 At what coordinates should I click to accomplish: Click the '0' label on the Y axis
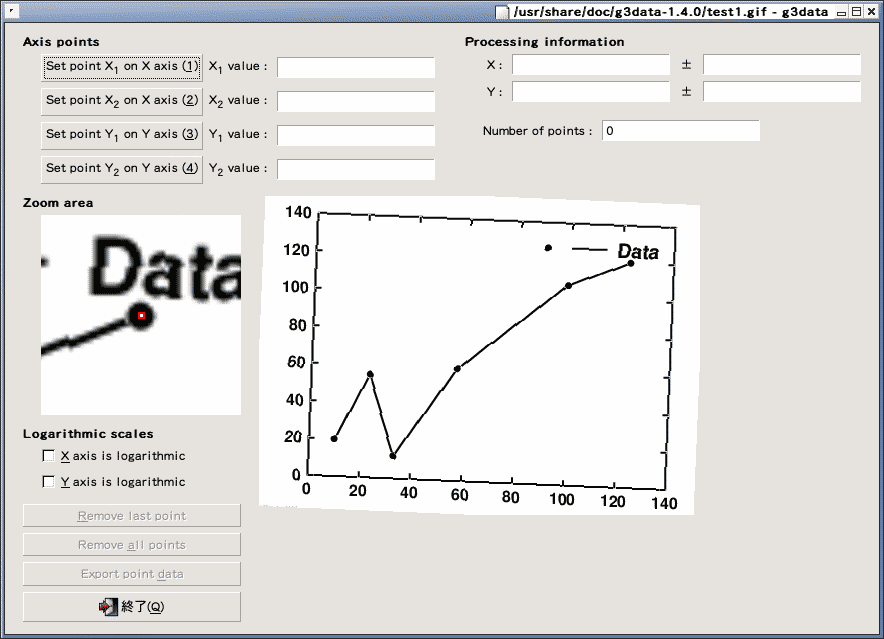[x=296, y=475]
